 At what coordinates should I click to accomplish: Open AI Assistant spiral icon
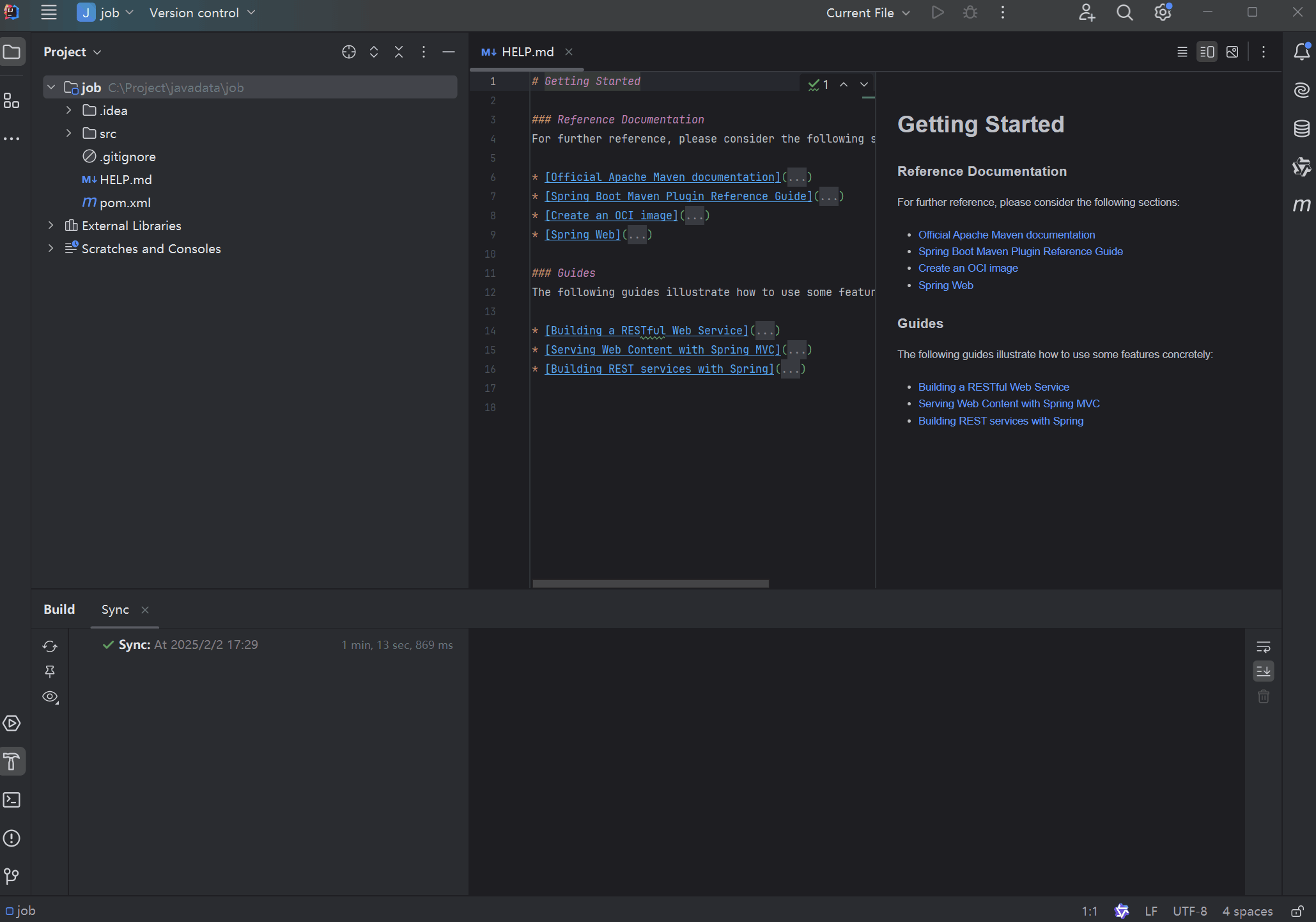[1302, 90]
